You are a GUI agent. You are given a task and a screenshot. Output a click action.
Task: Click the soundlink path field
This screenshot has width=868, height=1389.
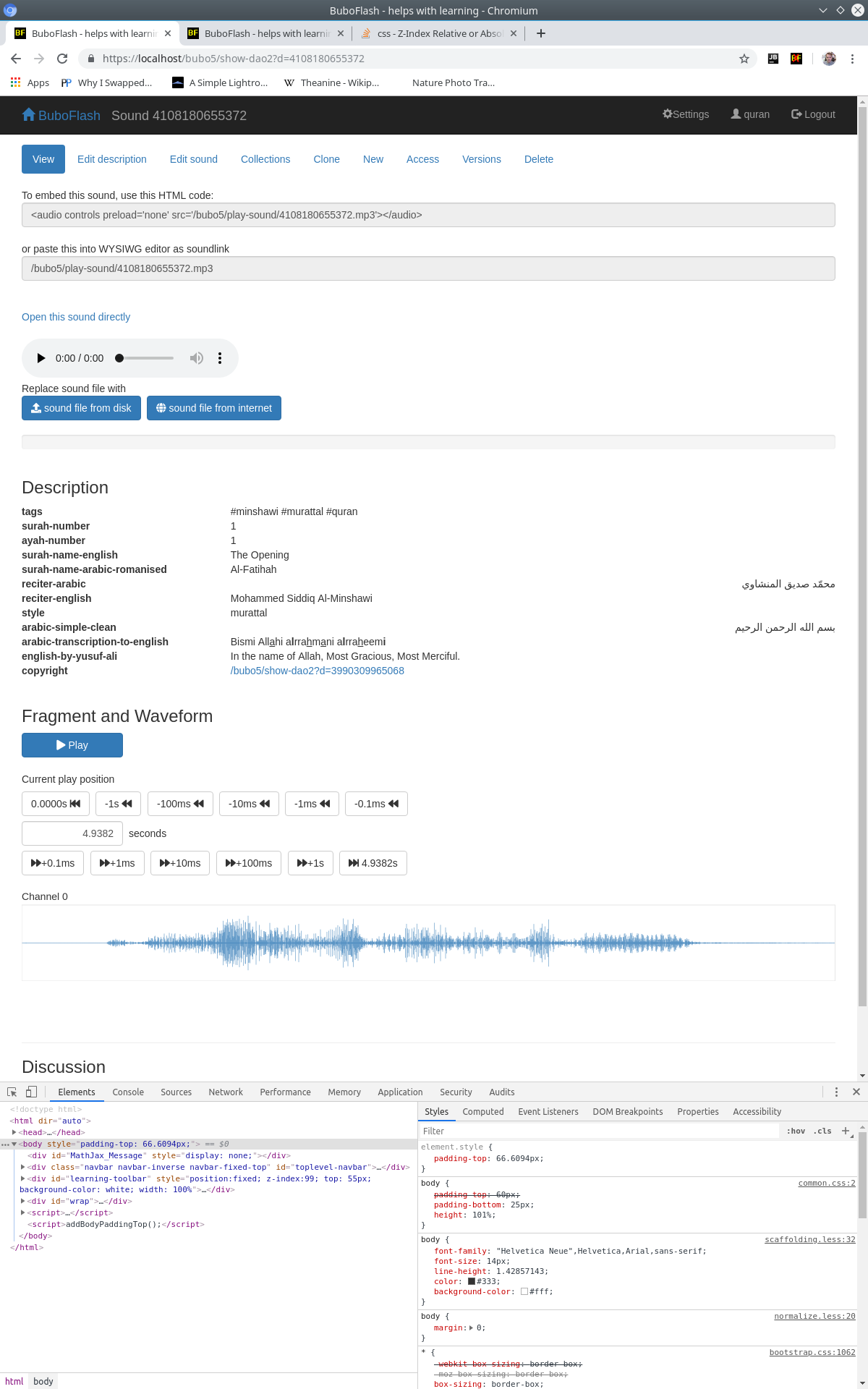[428, 268]
